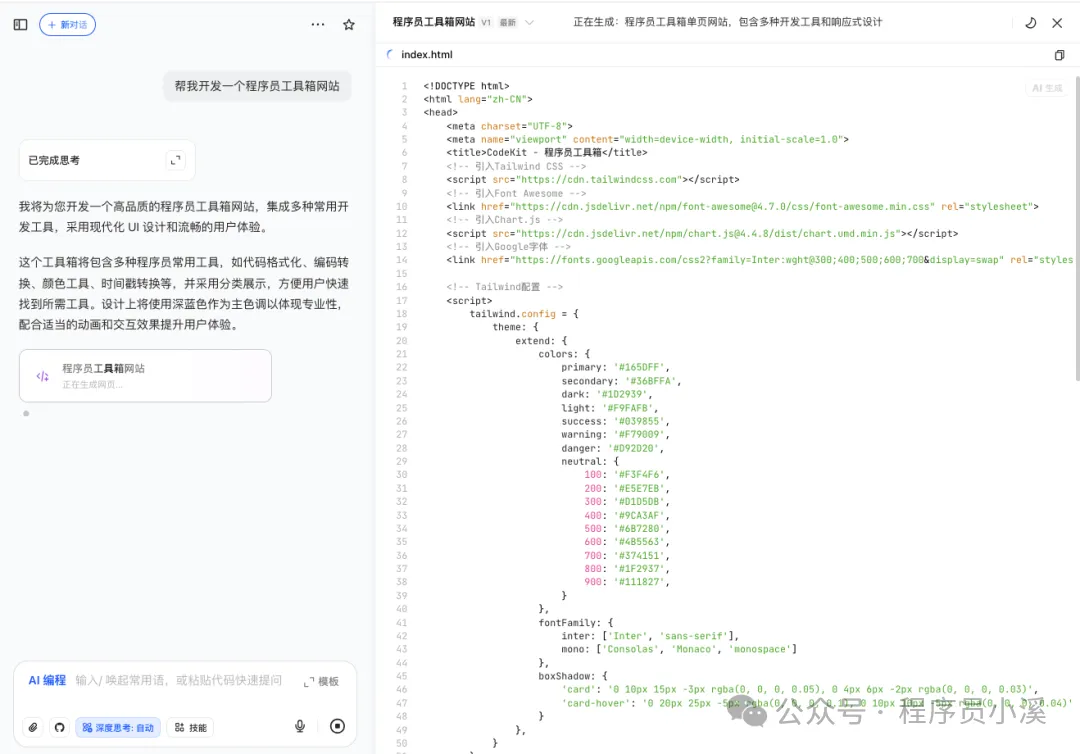The height and width of the screenshot is (754, 1080).
Task: Toggle 深度思考: 自动 mode
Action: 118,727
